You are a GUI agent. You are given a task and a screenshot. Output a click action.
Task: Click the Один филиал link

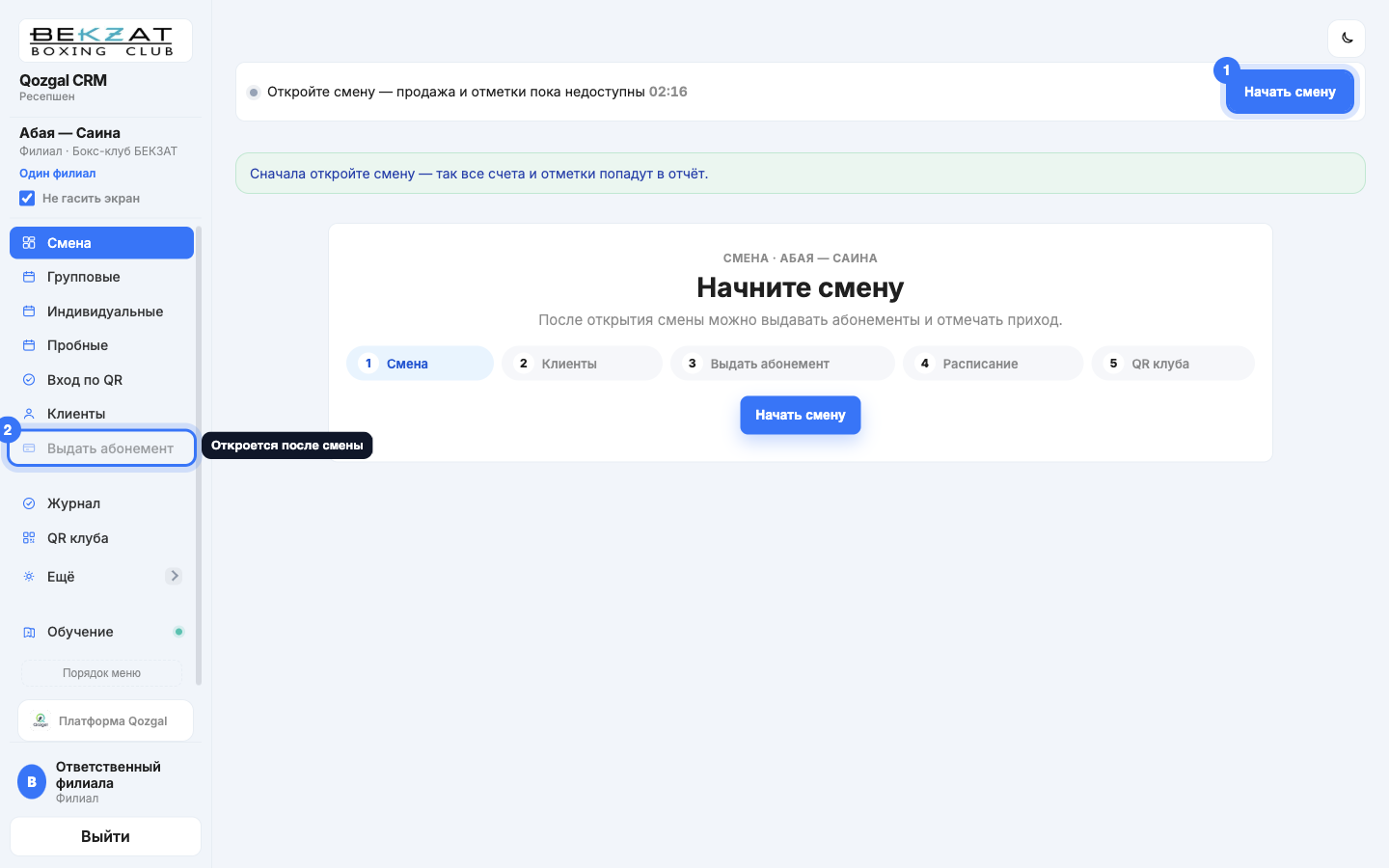(x=58, y=174)
